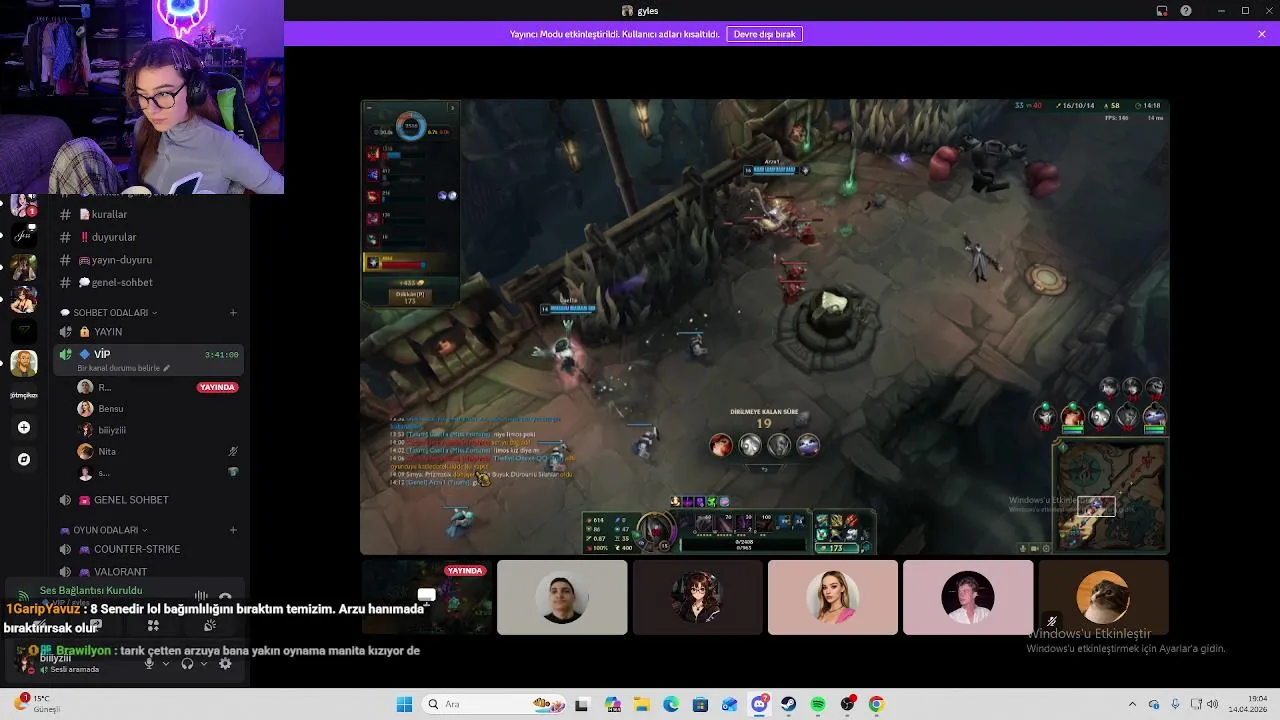
Task: Open Microsoft Store from the taskbar
Action: coord(700,704)
